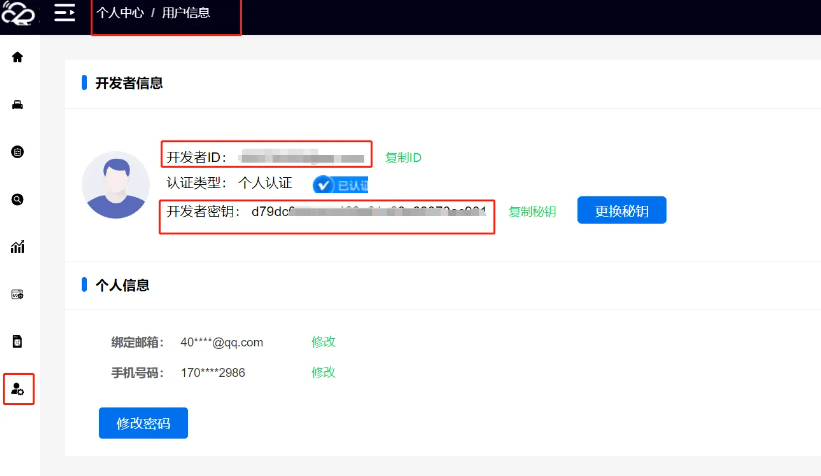Viewport: 821px width, 476px height.
Task: Click the user avatar image
Action: (117, 185)
